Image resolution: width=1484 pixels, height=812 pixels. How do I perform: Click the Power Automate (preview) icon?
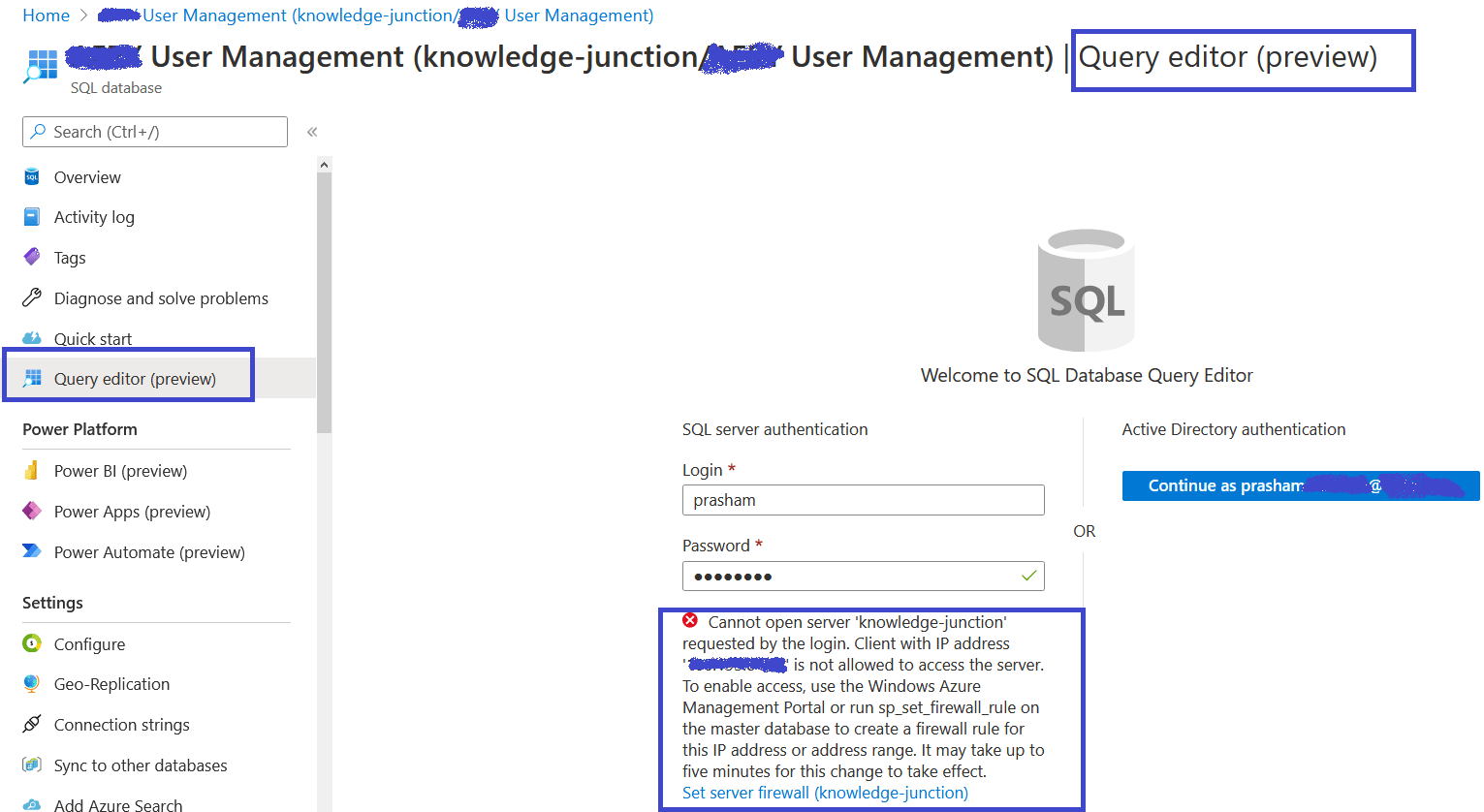tap(32, 551)
